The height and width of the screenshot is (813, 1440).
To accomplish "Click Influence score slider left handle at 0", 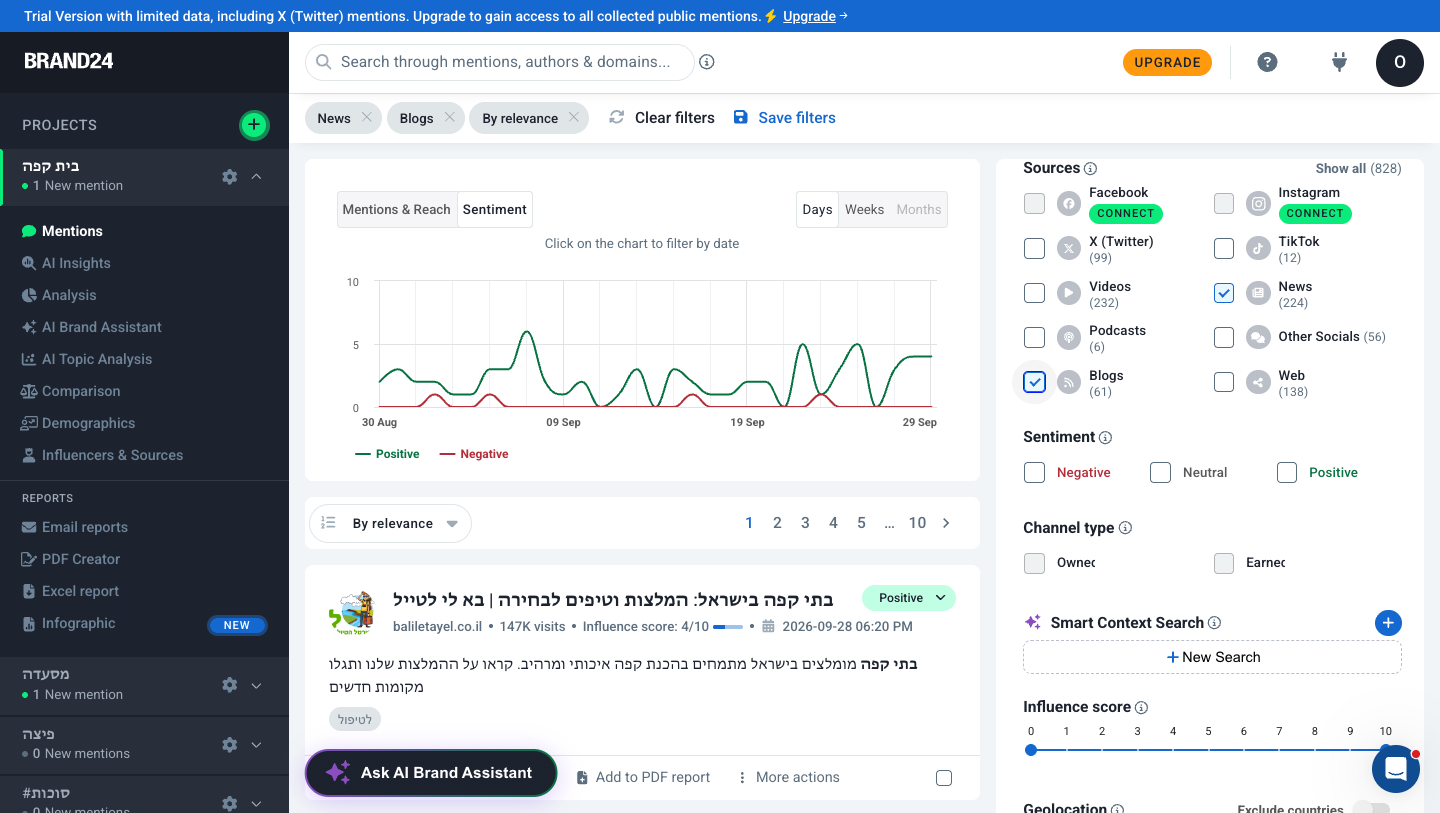I will (x=1031, y=750).
